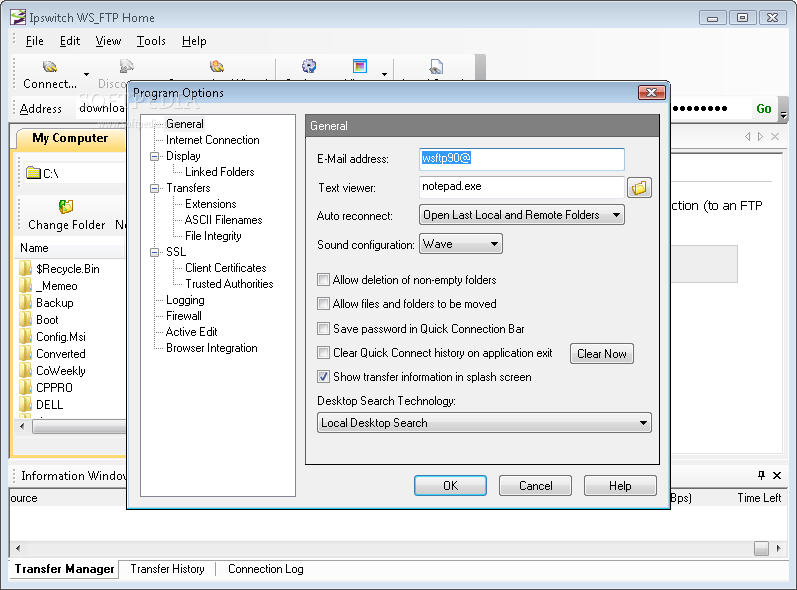Click the Help button in Program Options
Image resolution: width=797 pixels, height=590 pixels.
(620, 485)
